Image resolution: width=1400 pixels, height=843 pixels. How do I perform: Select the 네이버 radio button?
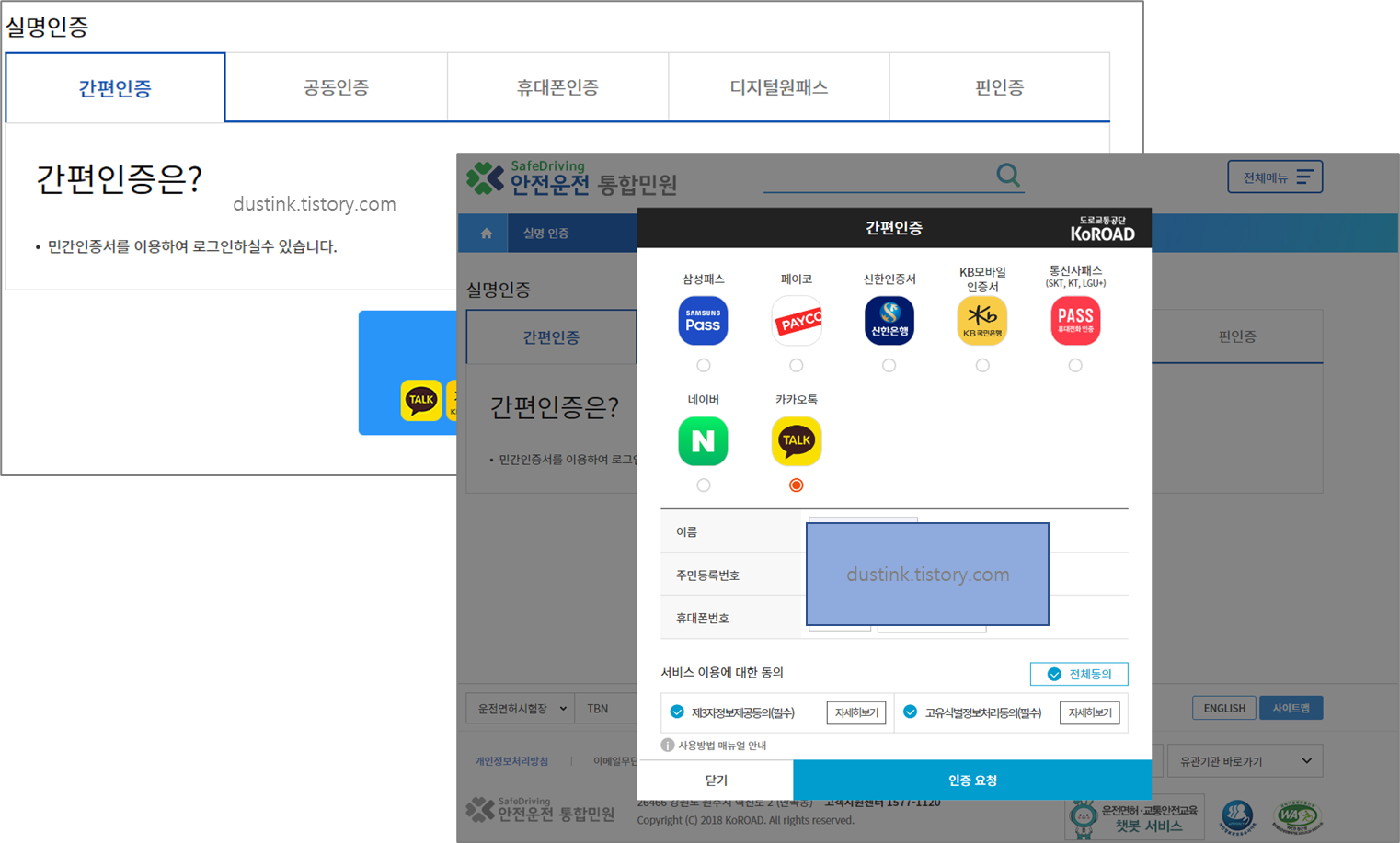pos(703,484)
